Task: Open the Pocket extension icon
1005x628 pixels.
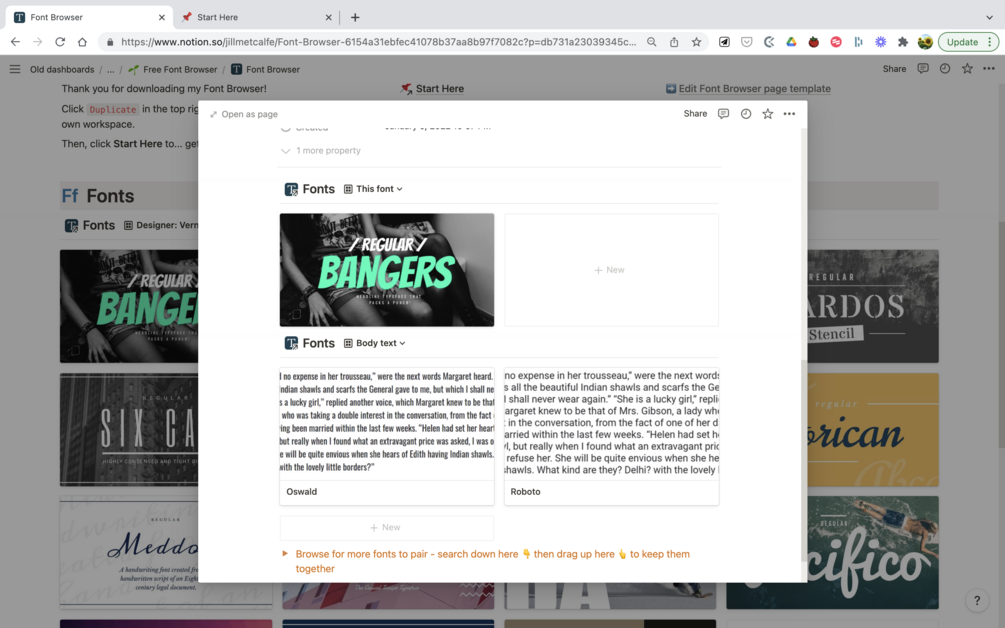Action: pyautogui.click(x=747, y=42)
